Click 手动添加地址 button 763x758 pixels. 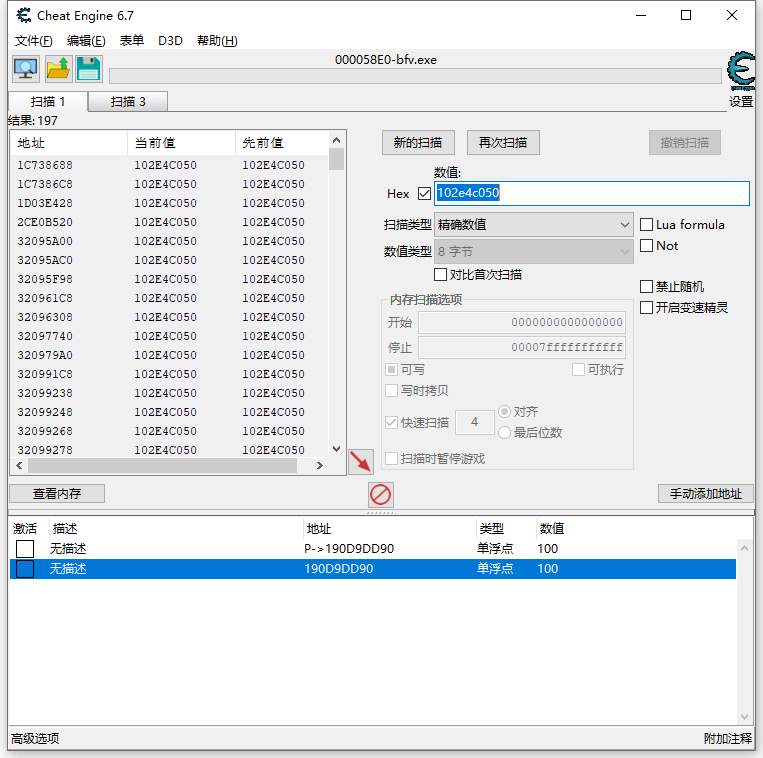coord(706,494)
